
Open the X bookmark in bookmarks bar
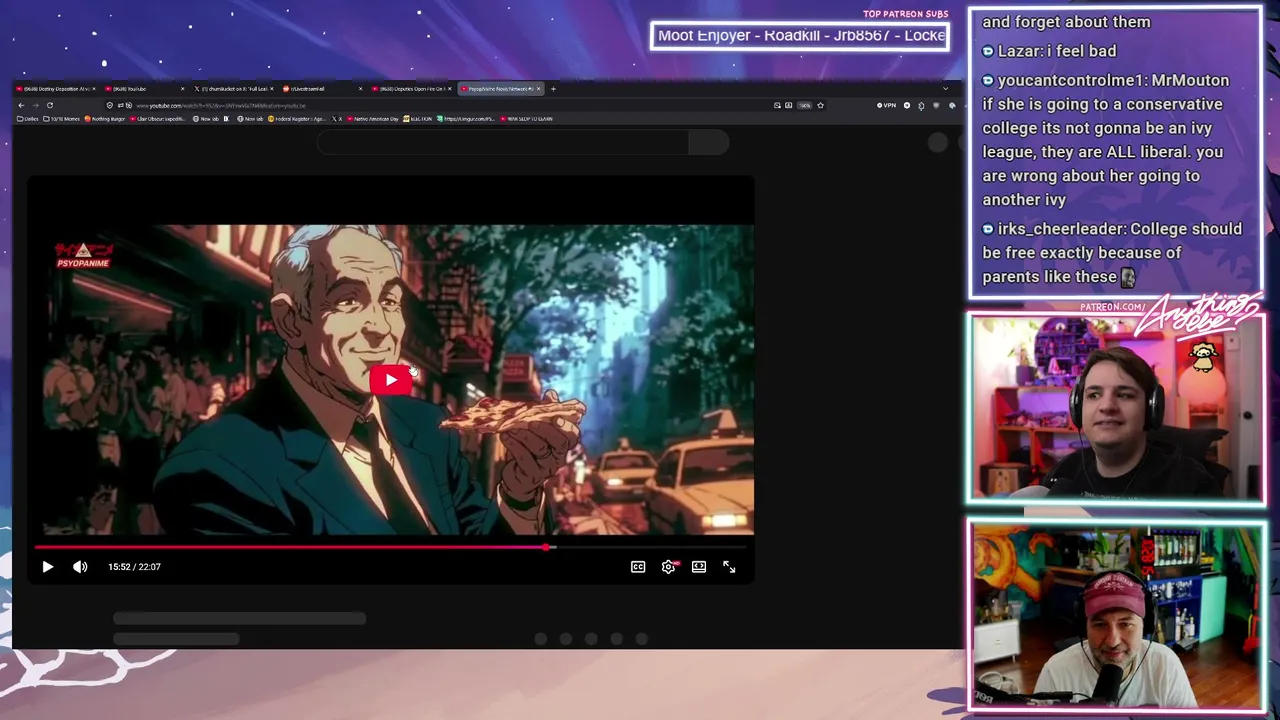point(338,119)
